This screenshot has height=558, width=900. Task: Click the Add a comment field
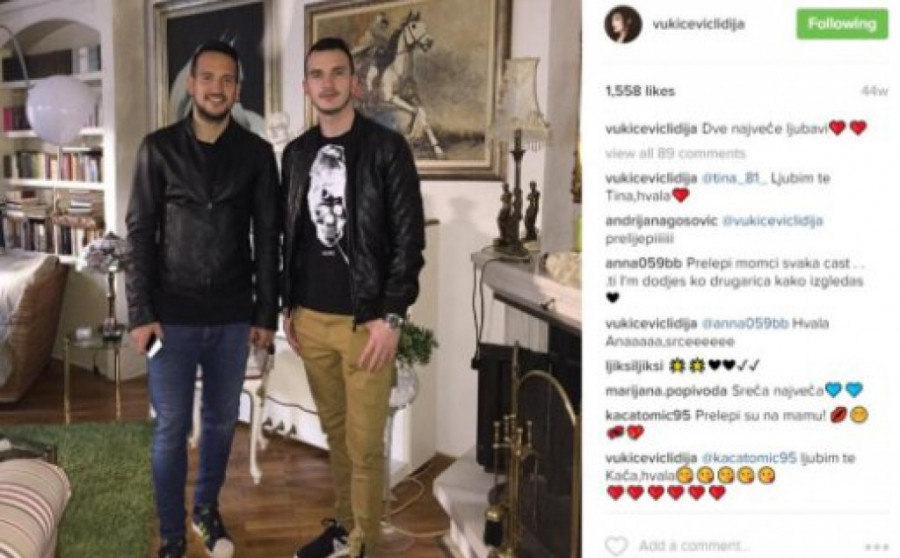tap(694, 545)
